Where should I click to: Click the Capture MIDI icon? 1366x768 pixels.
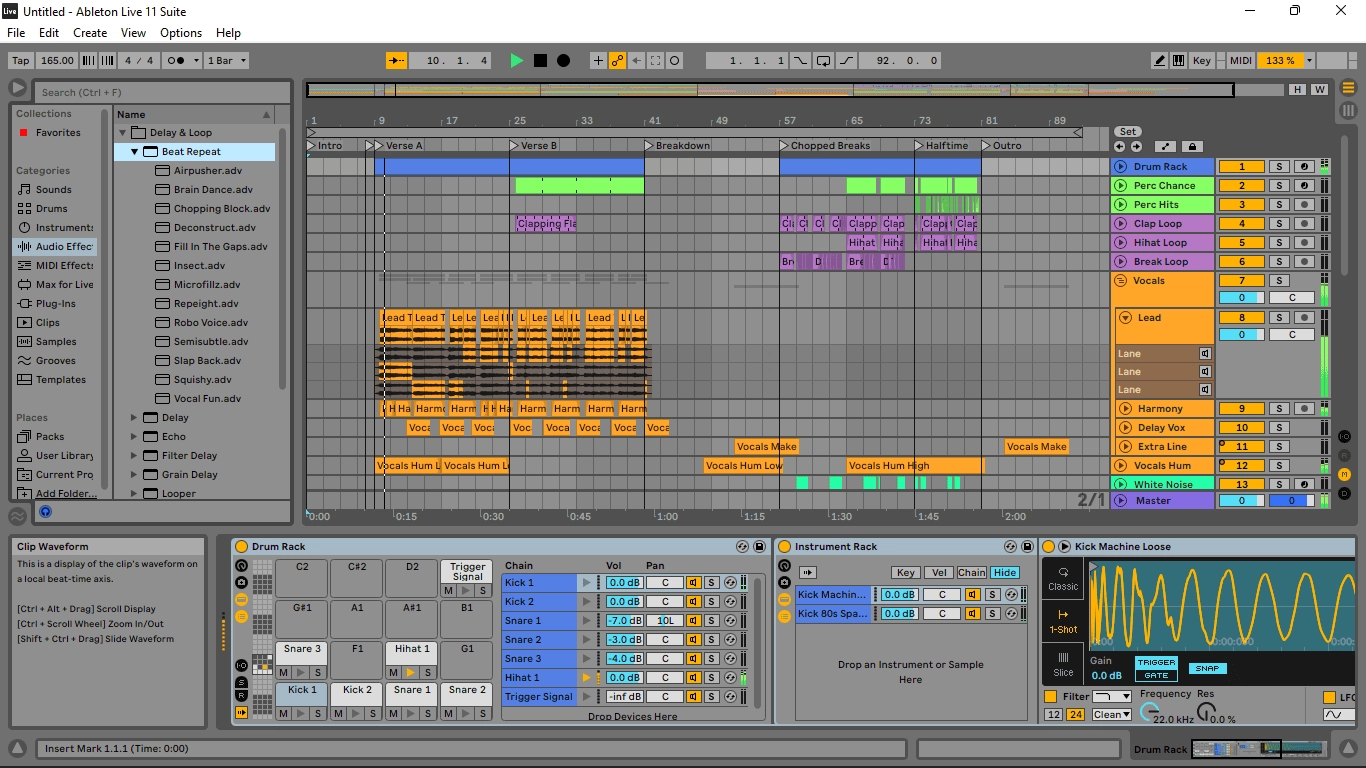655,61
